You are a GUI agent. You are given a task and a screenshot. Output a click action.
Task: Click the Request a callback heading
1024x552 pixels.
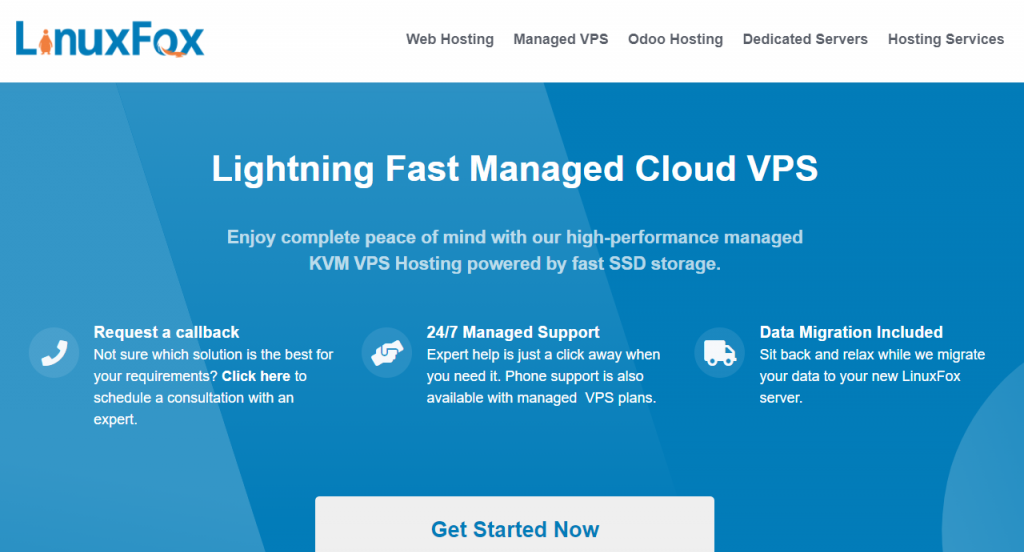pyautogui.click(x=167, y=332)
